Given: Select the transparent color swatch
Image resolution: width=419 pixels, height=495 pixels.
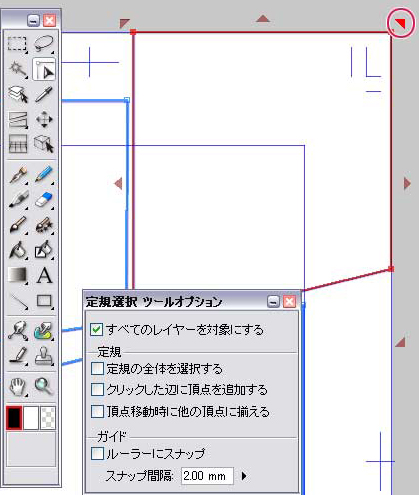Looking at the screenshot, I should tap(48, 418).
